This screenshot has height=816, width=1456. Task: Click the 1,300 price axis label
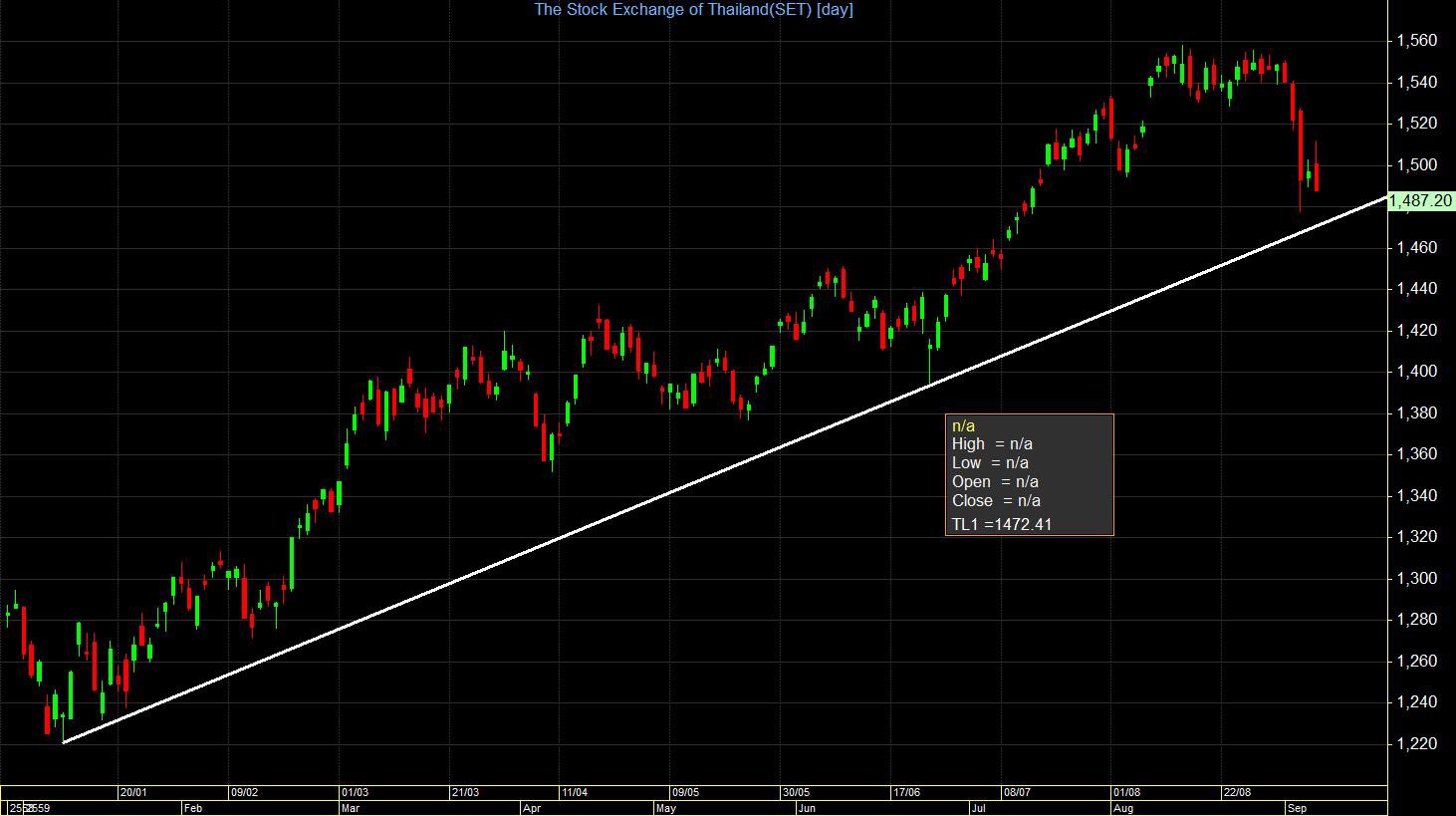click(1416, 579)
